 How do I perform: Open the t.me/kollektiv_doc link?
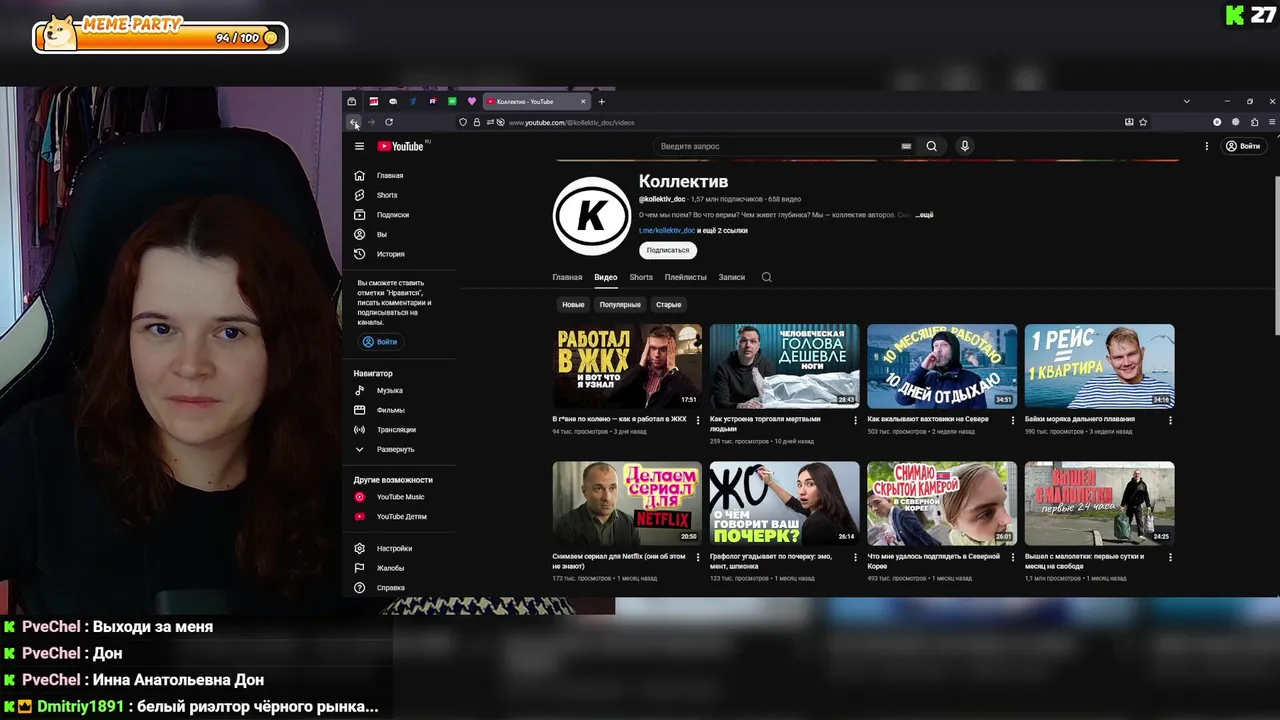[667, 230]
